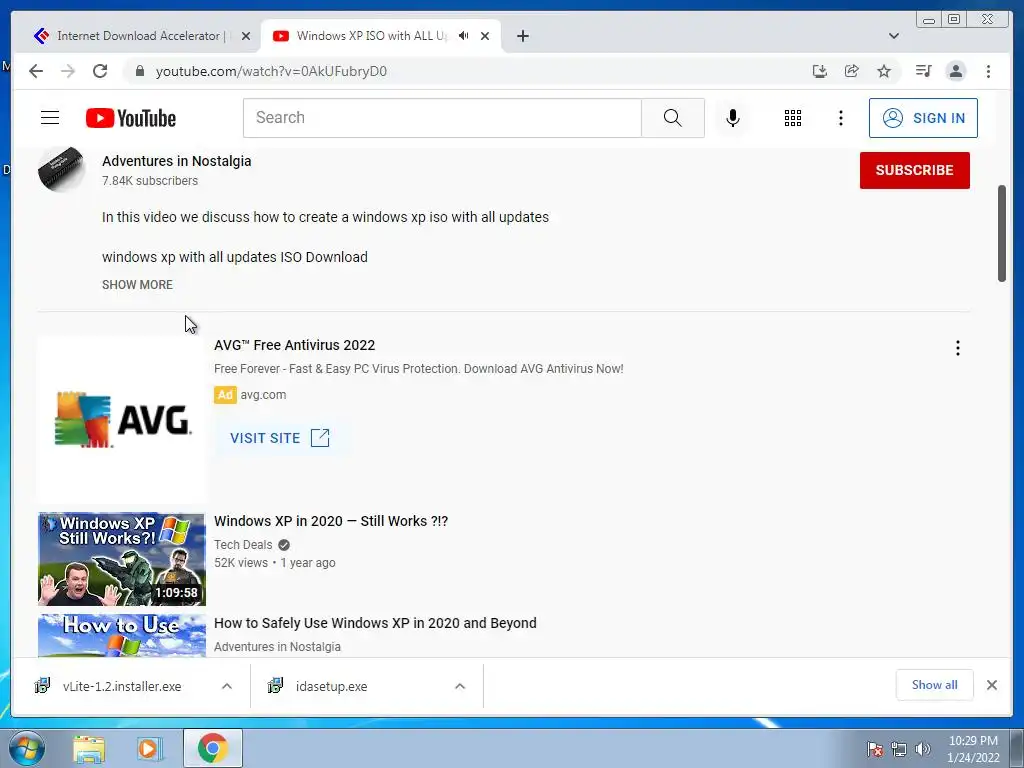Open the Chrome profile avatar
The height and width of the screenshot is (768, 1024).
955,71
